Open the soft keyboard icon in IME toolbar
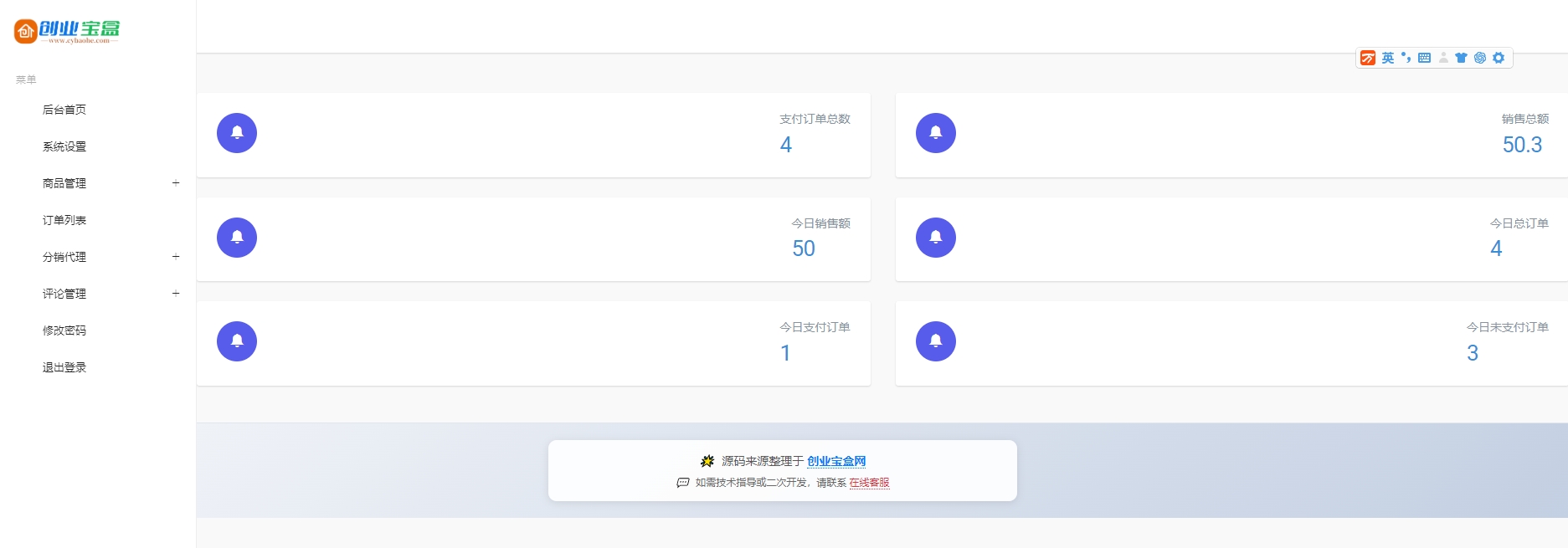1568x548 pixels. (x=1424, y=58)
